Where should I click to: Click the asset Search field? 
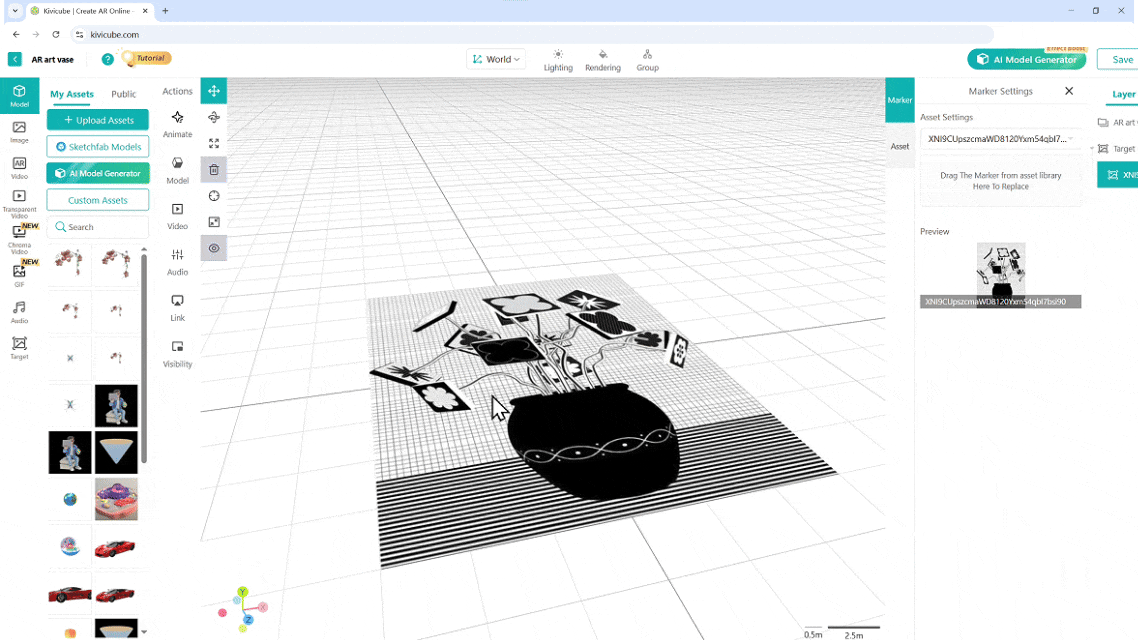[98, 227]
